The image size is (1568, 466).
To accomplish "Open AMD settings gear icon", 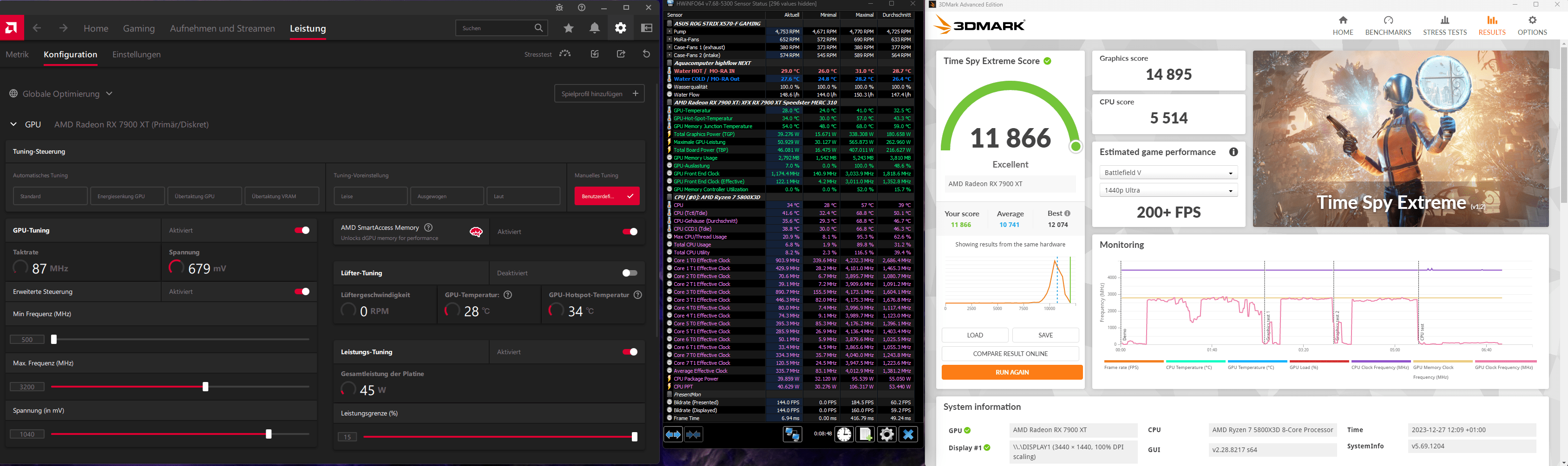I will pyautogui.click(x=620, y=28).
